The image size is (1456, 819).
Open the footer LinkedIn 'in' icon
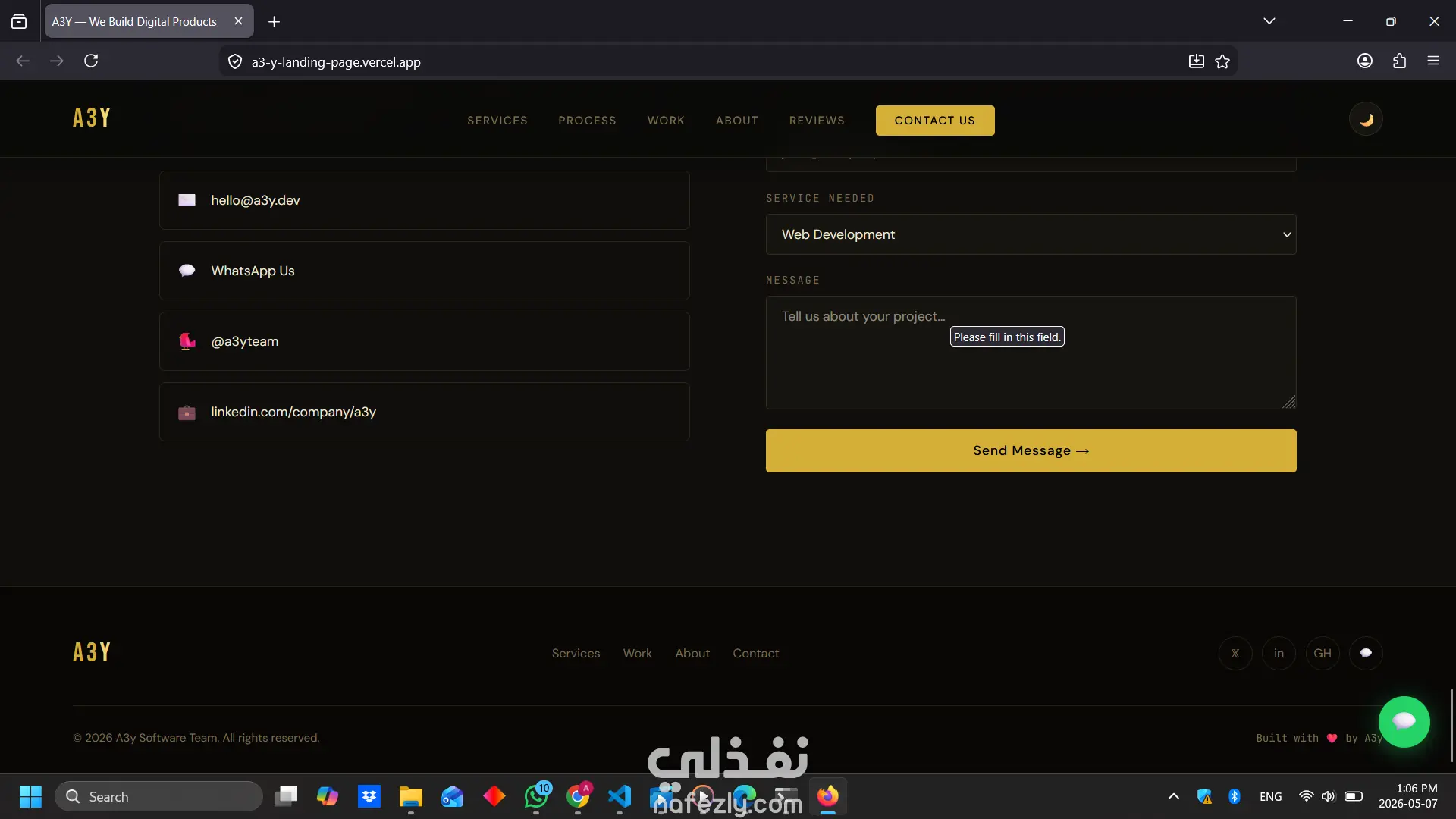pos(1279,654)
